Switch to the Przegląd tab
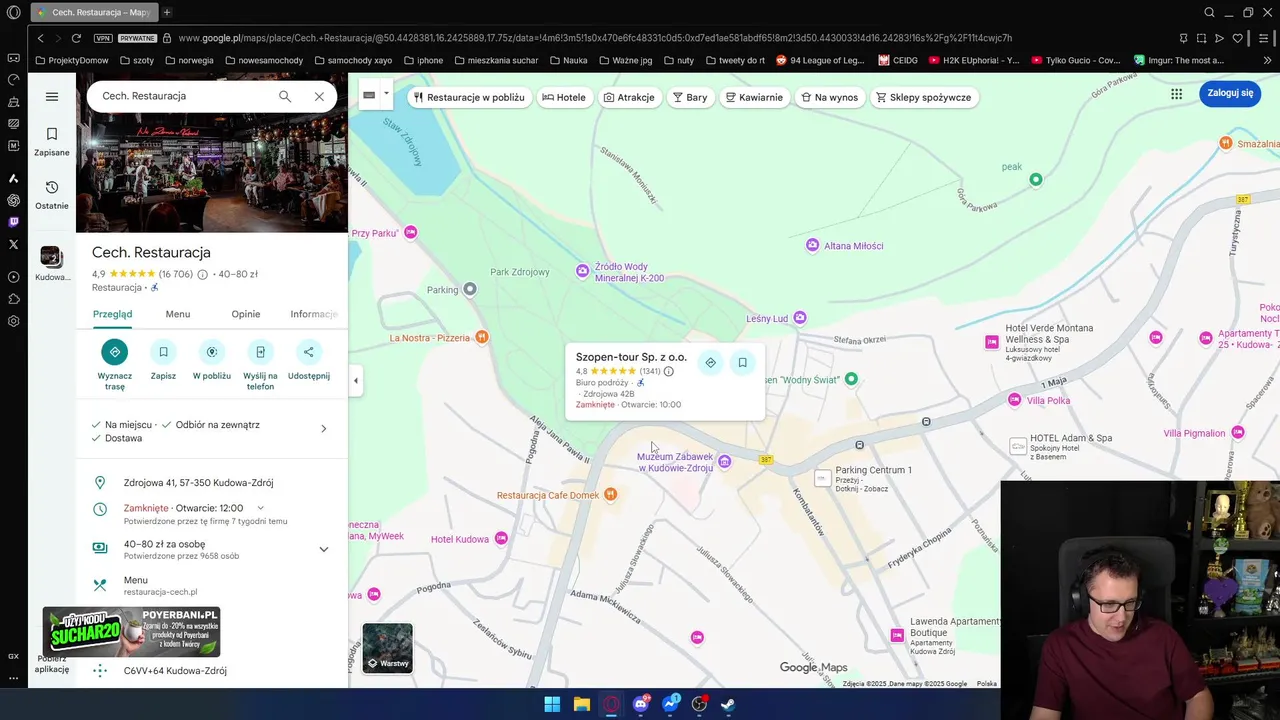1280x720 pixels. (112, 314)
